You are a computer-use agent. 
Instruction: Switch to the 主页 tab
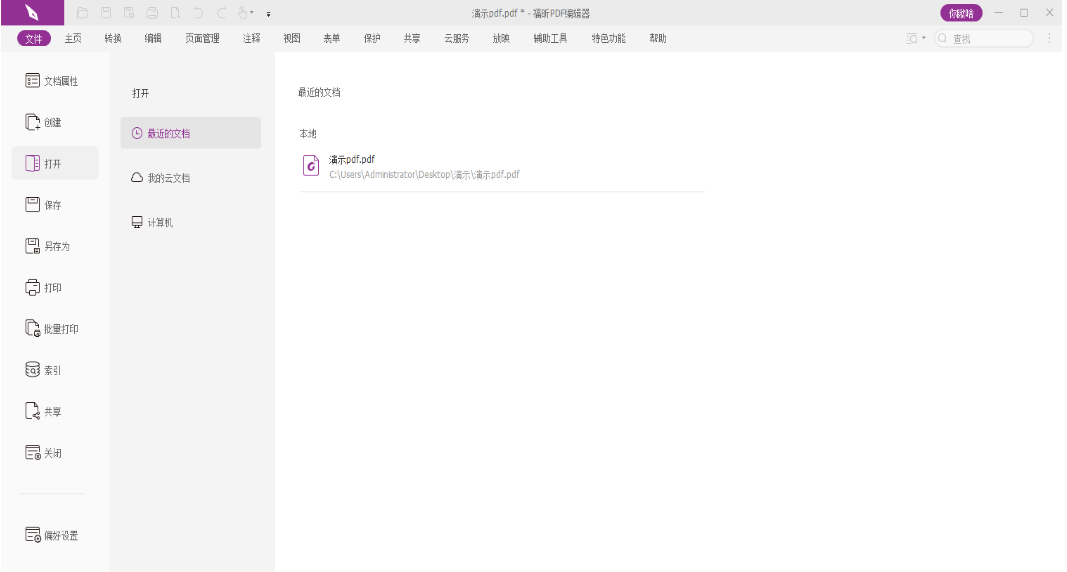tap(73, 39)
